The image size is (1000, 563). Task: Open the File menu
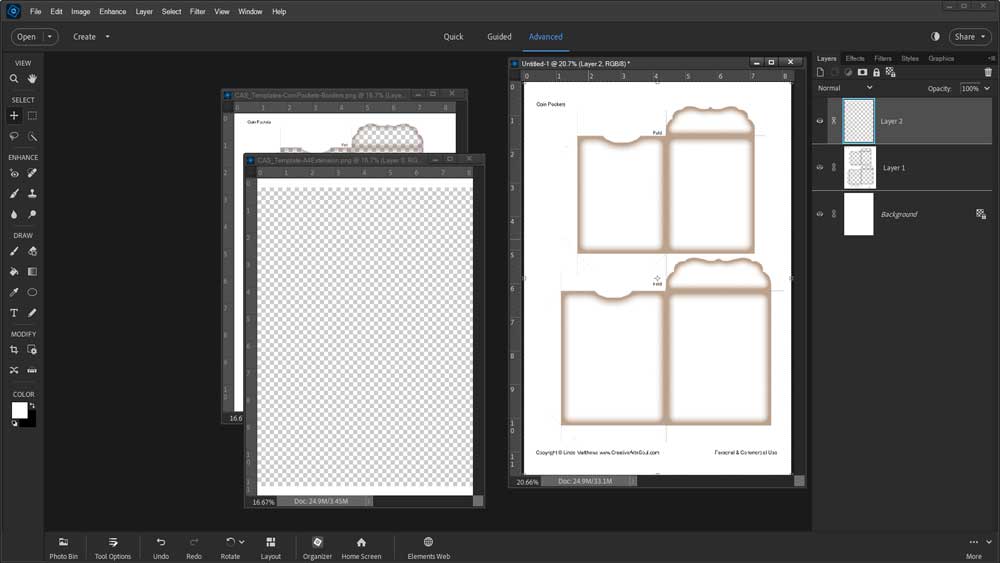click(x=36, y=11)
